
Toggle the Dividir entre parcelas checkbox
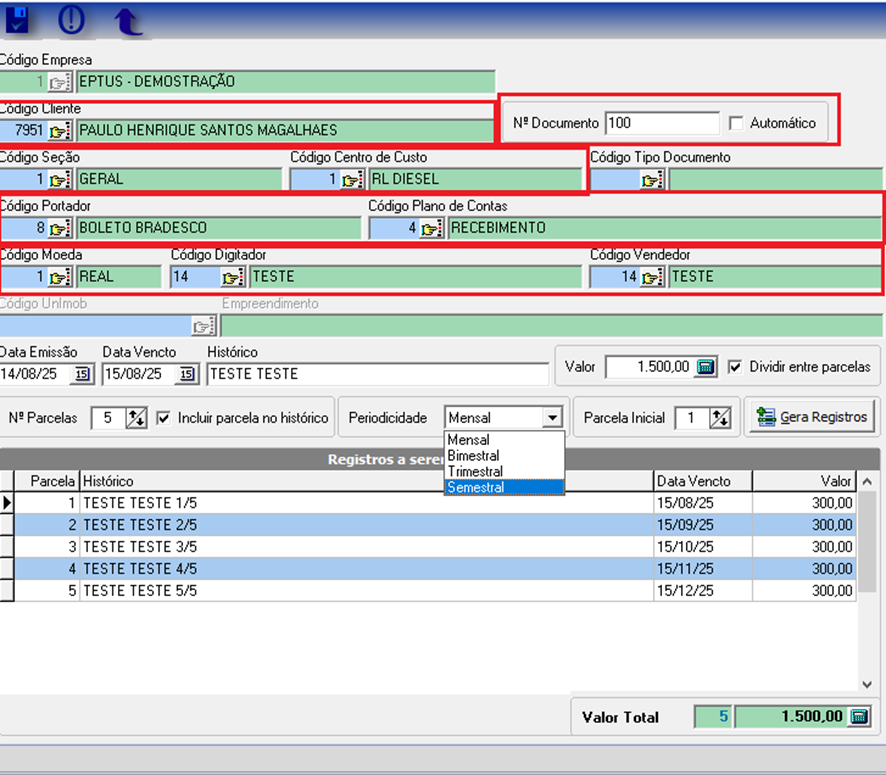[x=735, y=367]
